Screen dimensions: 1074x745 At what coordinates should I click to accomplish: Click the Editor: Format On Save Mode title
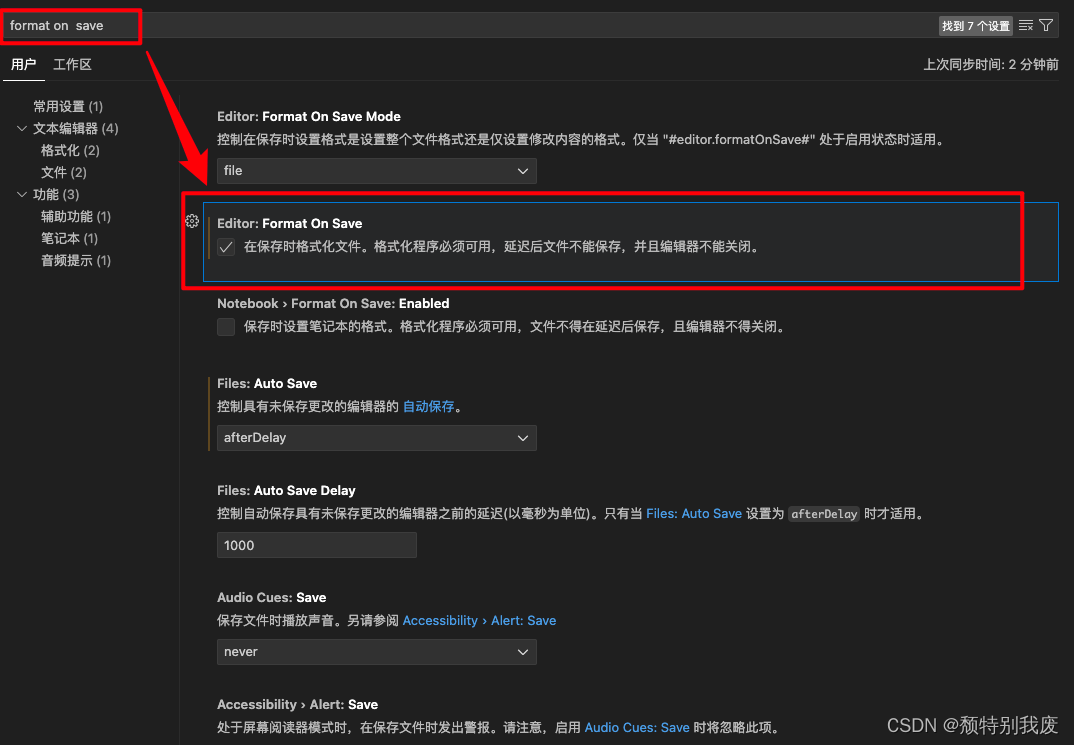(309, 116)
